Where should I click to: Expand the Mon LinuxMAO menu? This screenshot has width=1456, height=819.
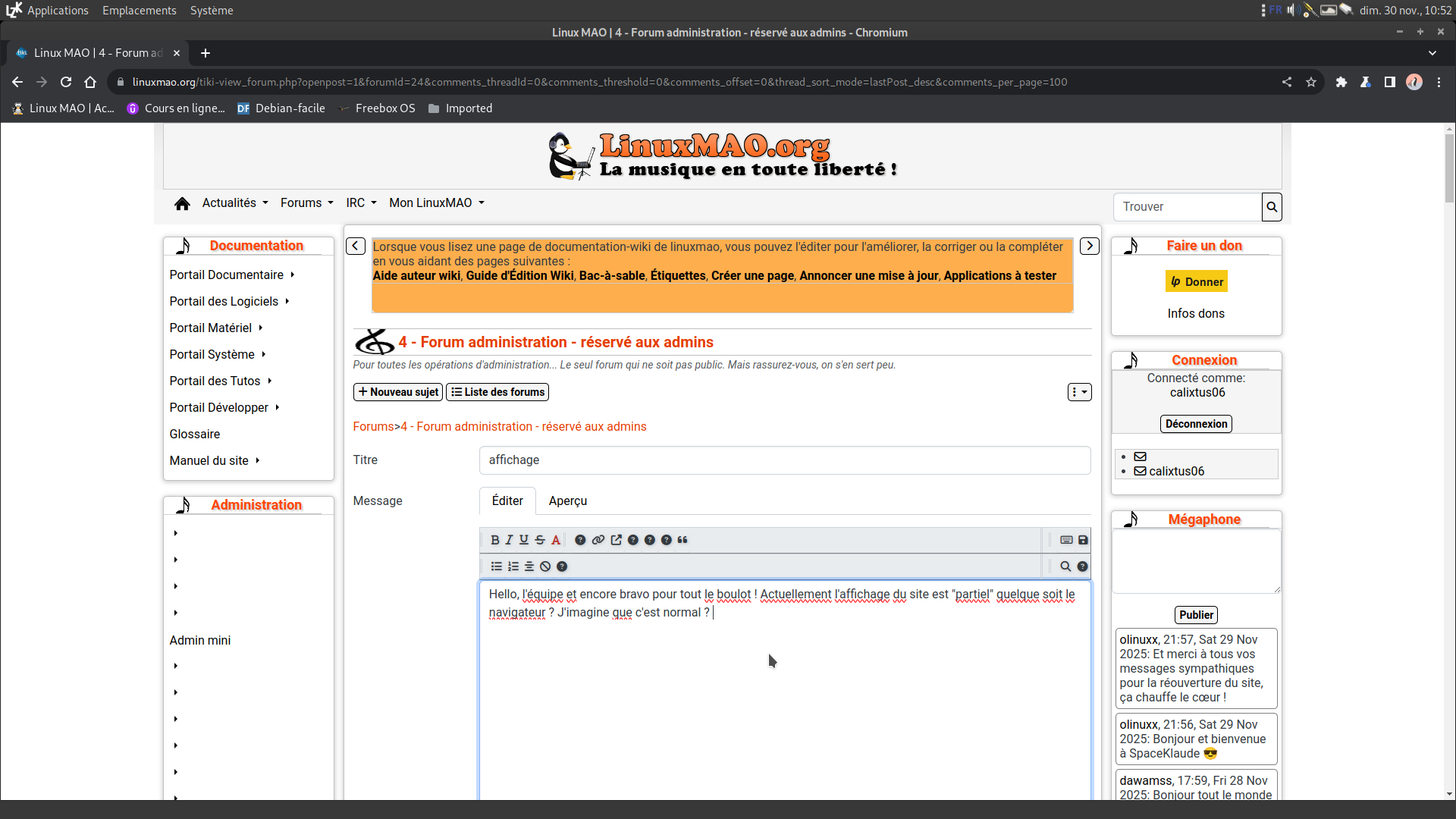tap(436, 202)
